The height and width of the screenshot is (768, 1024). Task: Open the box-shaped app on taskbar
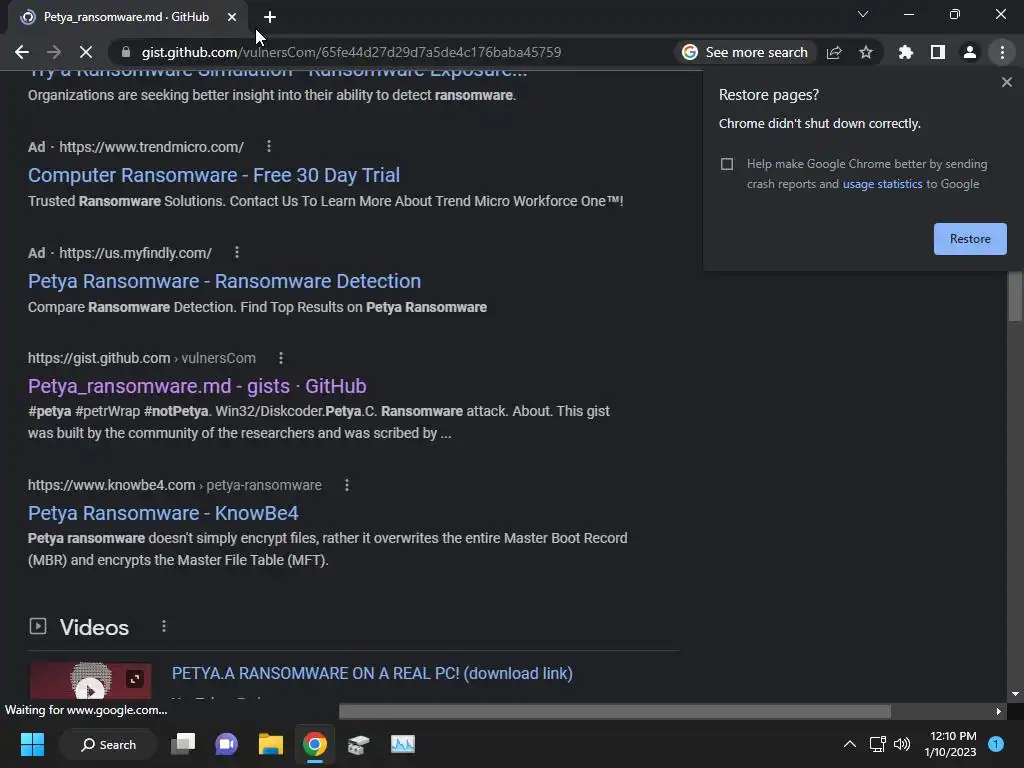[x=359, y=744]
